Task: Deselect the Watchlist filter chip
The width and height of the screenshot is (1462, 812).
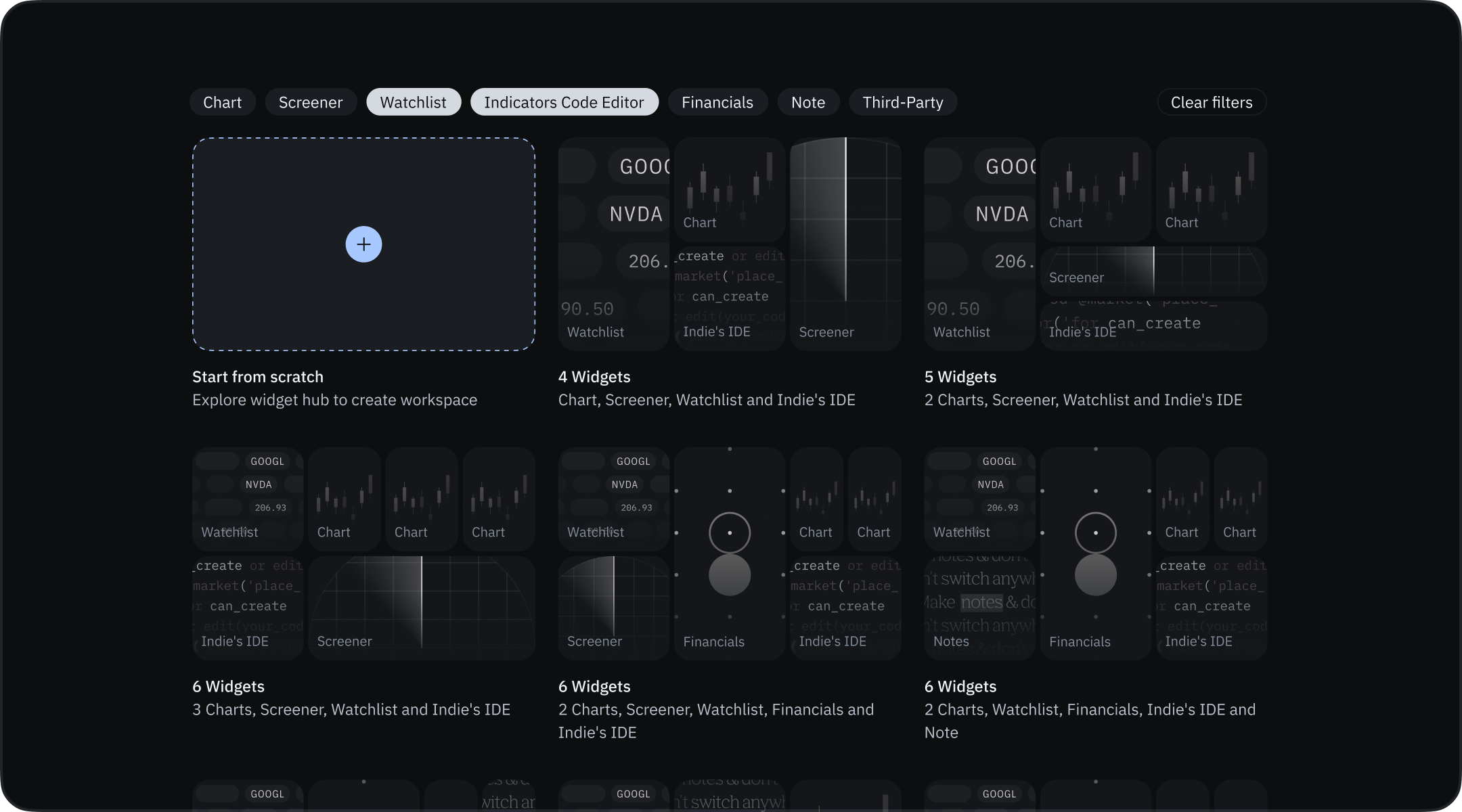Action: click(413, 102)
